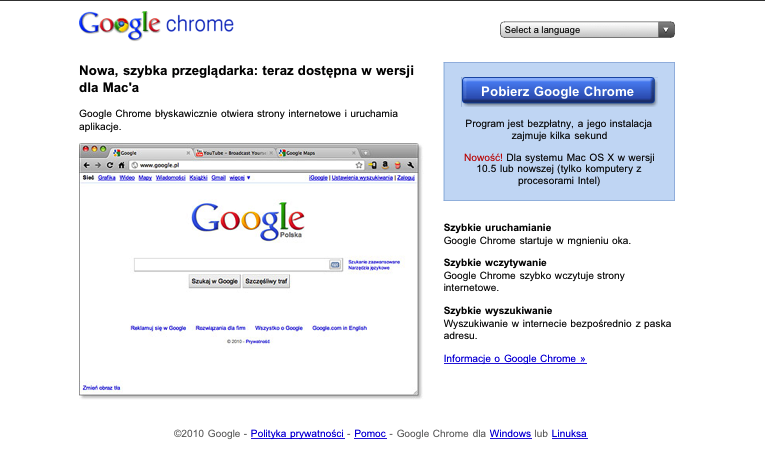Click the Wiadomości link in preview nav bar

[x=170, y=178]
